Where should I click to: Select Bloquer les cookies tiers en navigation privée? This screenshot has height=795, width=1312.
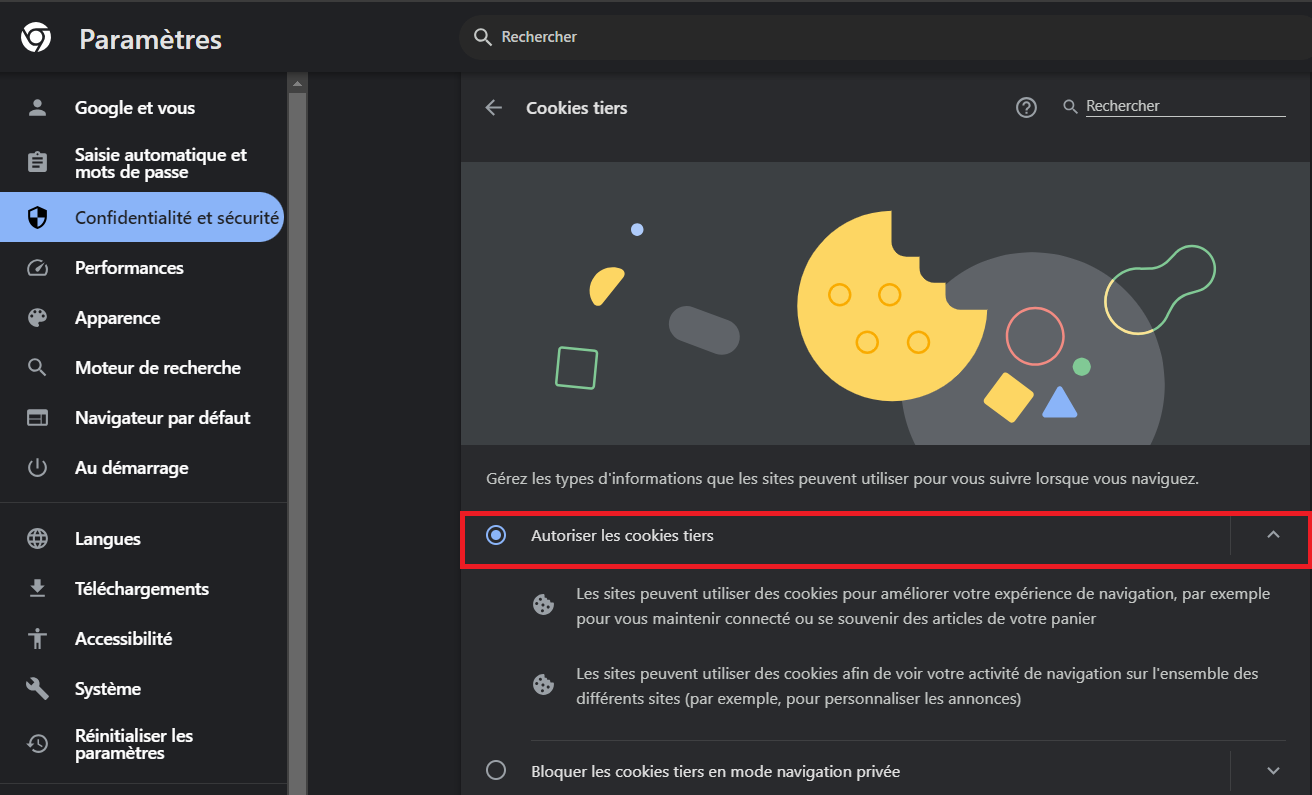(x=495, y=771)
